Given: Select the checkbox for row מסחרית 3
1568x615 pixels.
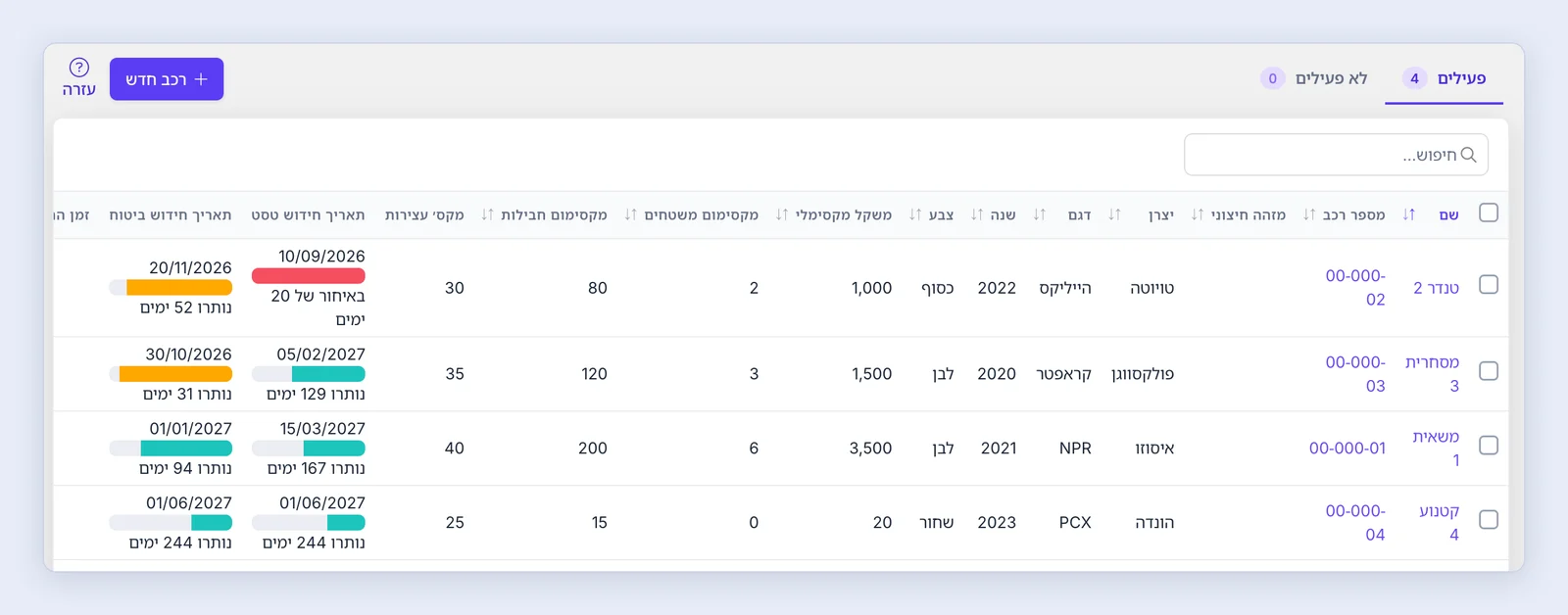Looking at the screenshot, I should click(1489, 371).
